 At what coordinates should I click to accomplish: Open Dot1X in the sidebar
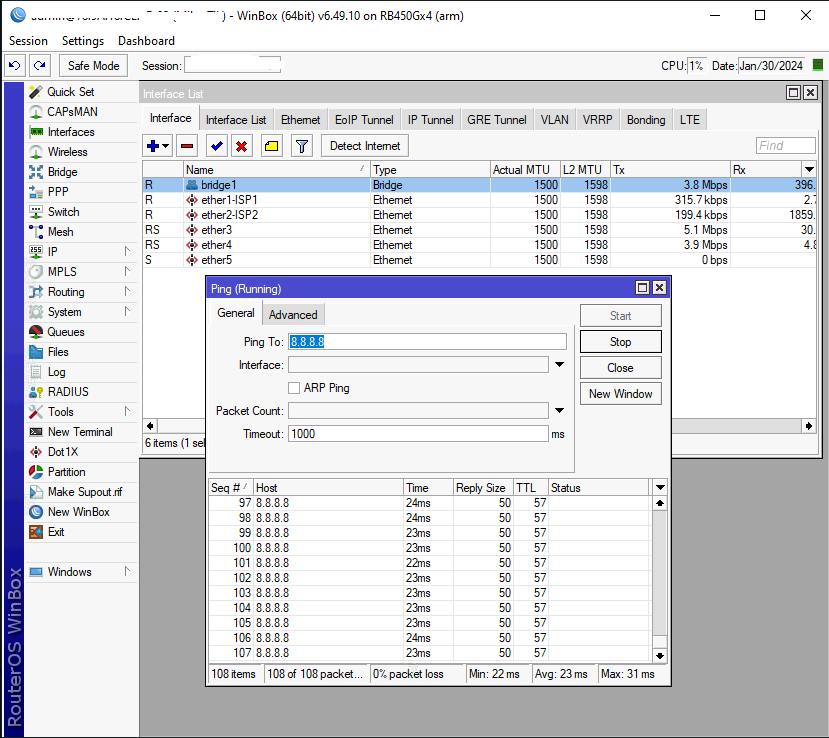coord(63,452)
